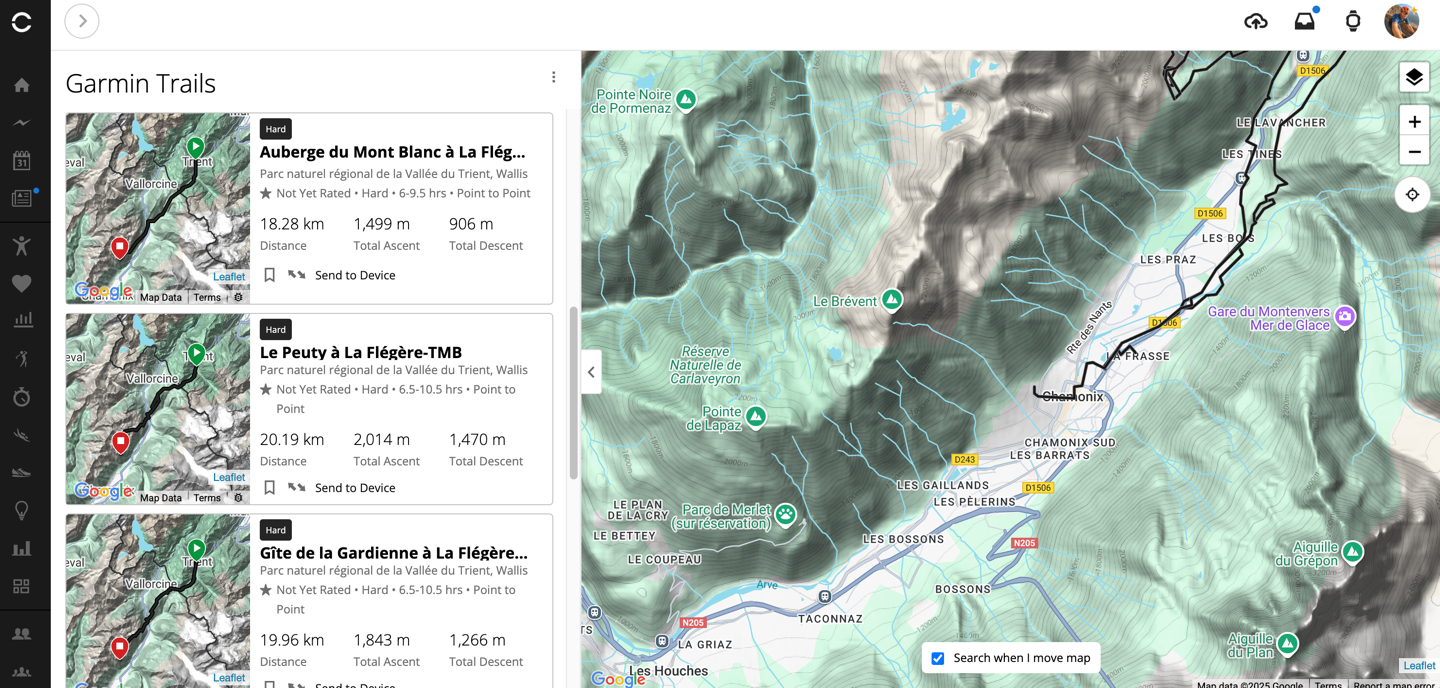Open the Groups icon at sidebar bottom
Viewport: 1440px width, 688px height.
[22, 672]
